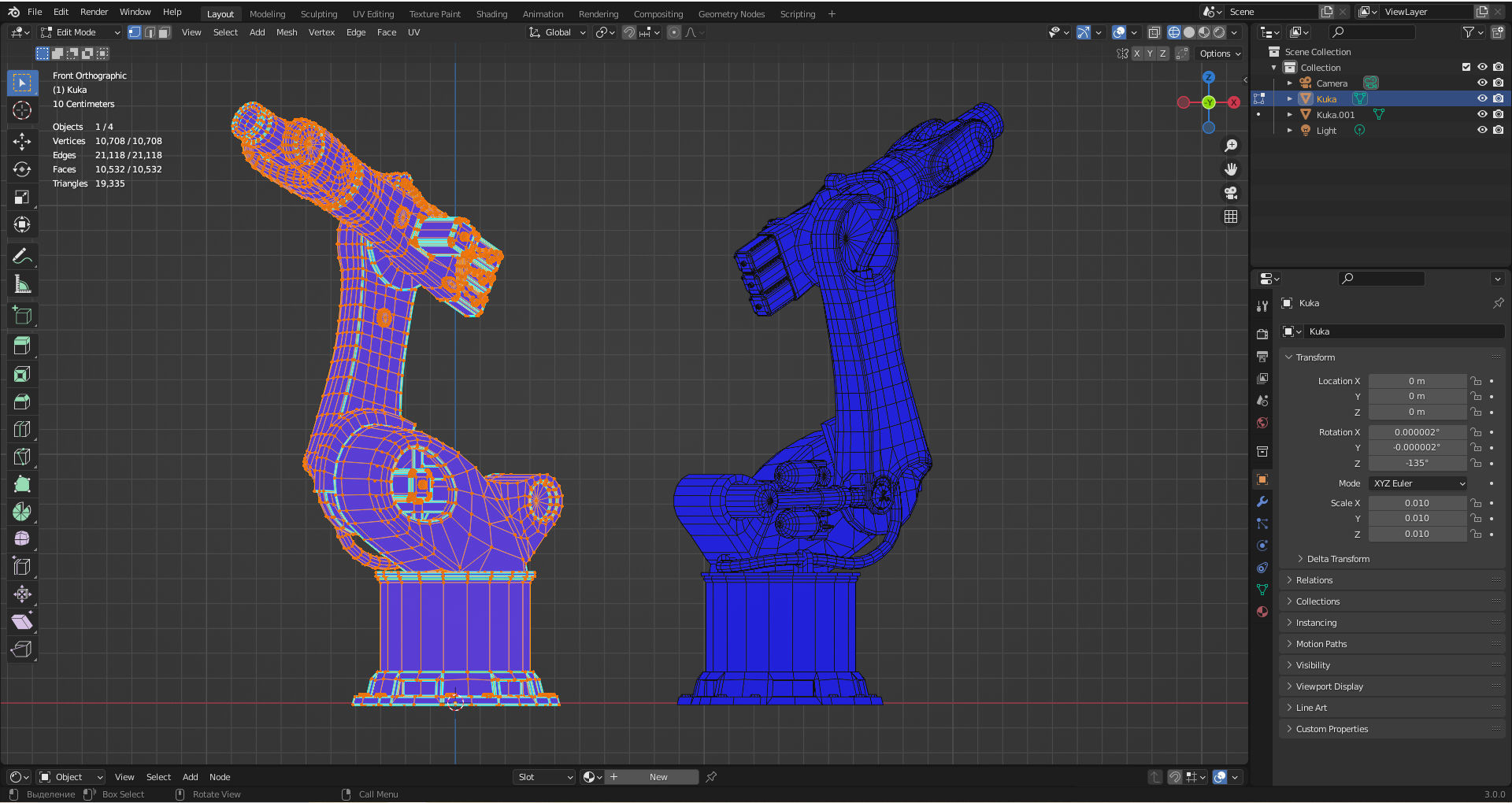
Task: Open the Vertex menu in viewport header
Action: pyautogui.click(x=321, y=32)
